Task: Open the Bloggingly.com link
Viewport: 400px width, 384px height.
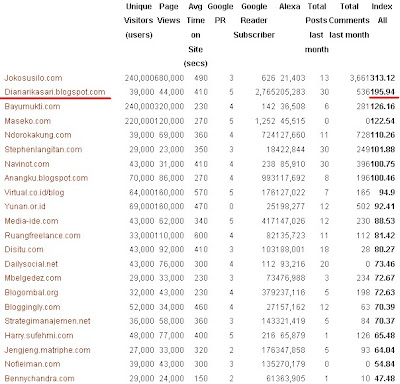Action: click(x=32, y=307)
